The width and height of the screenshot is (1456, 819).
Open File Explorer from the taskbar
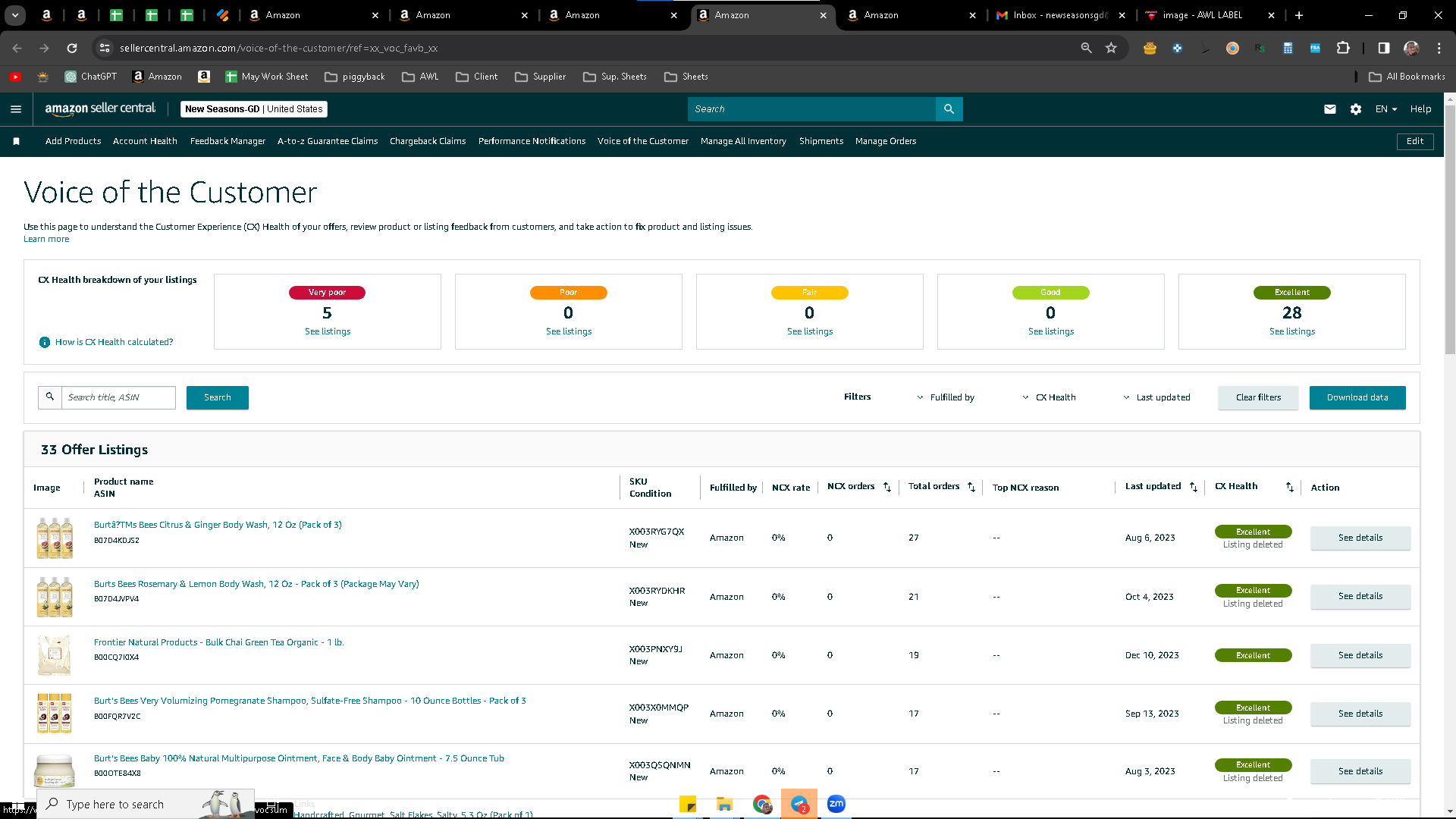tap(725, 804)
